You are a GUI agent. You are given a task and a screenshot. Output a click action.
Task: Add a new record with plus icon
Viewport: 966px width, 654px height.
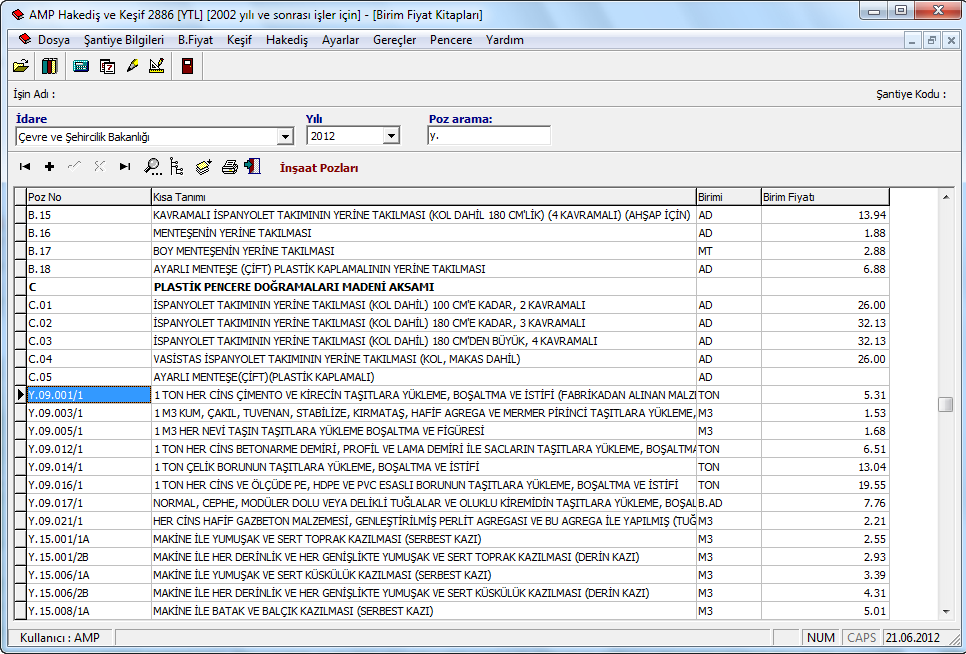pos(49,167)
